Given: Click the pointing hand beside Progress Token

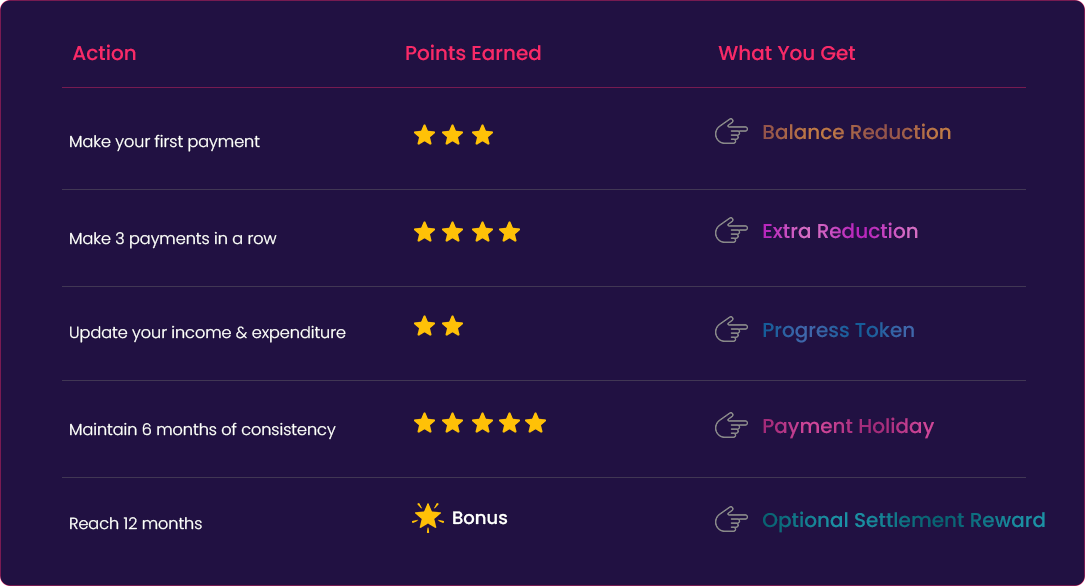Looking at the screenshot, I should (x=732, y=330).
